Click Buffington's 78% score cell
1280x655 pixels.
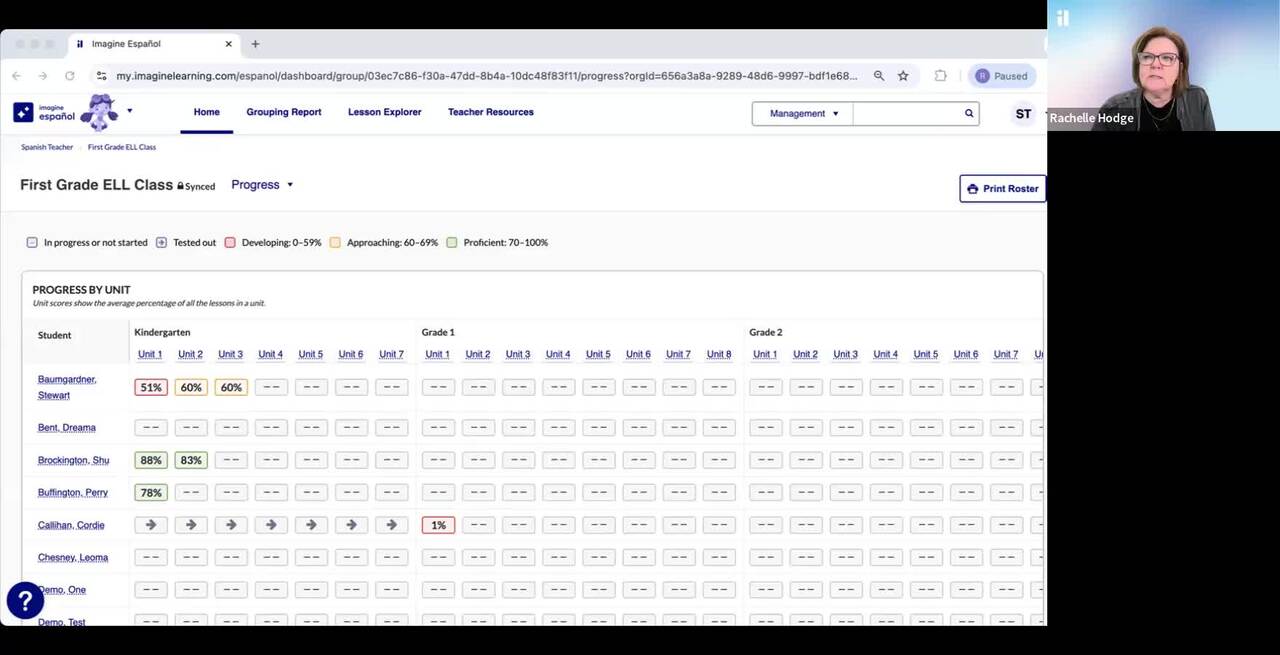(x=151, y=492)
